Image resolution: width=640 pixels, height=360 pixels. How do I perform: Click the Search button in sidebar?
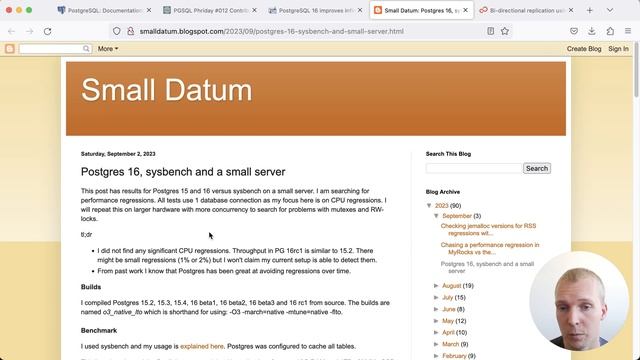tap(537, 168)
